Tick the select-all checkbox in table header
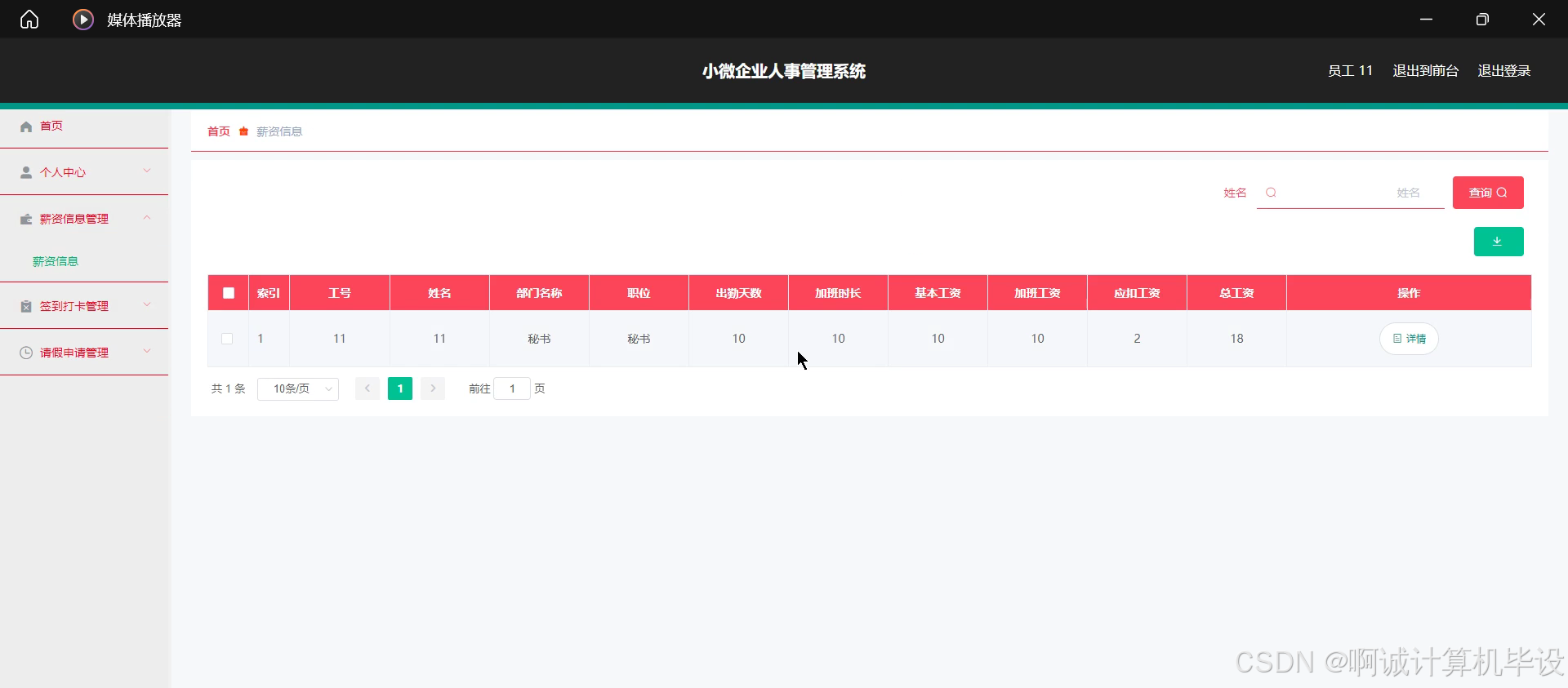This screenshot has height=688, width=1568. 229,293
